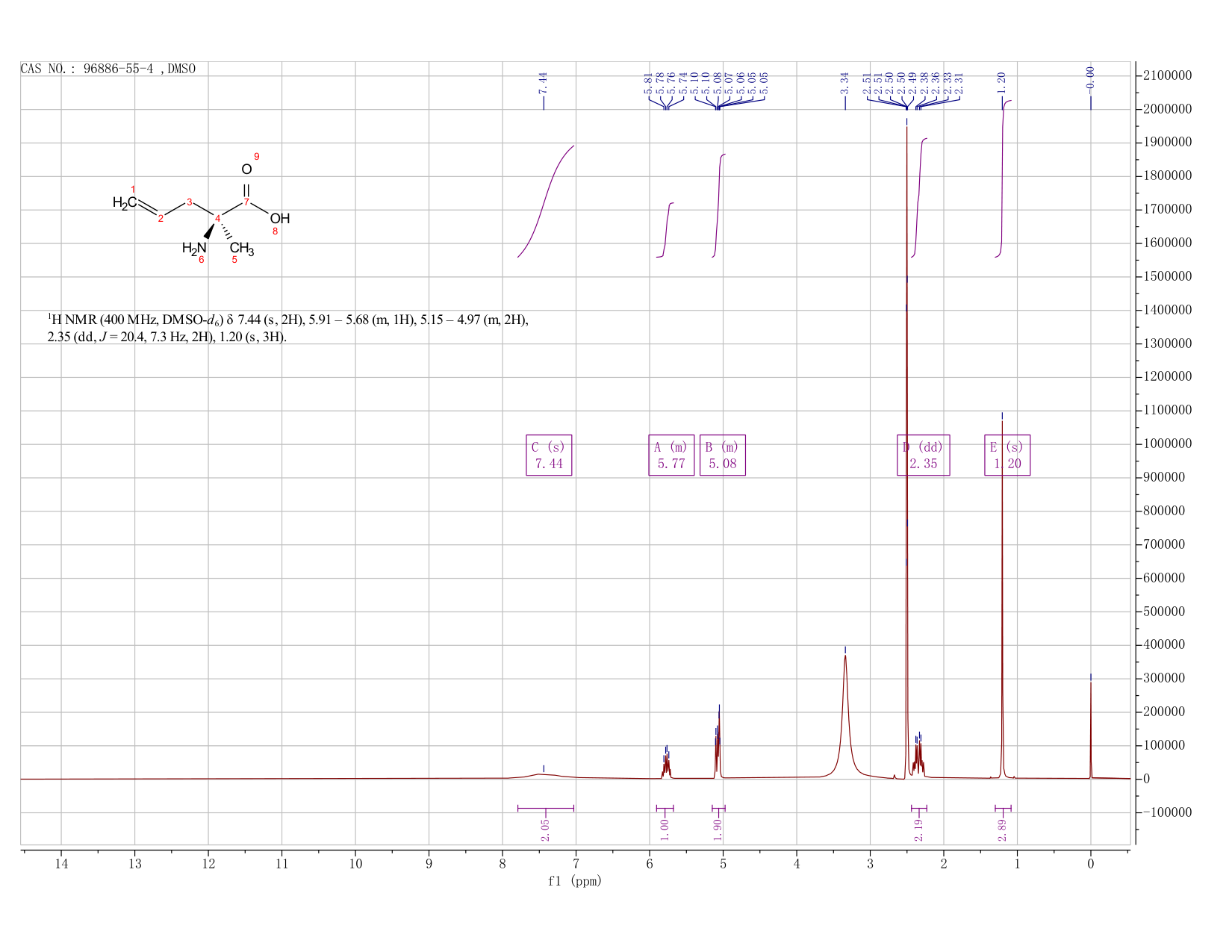Click the 1000000 y-axis tick label
The image size is (1232, 952).
point(1167,444)
